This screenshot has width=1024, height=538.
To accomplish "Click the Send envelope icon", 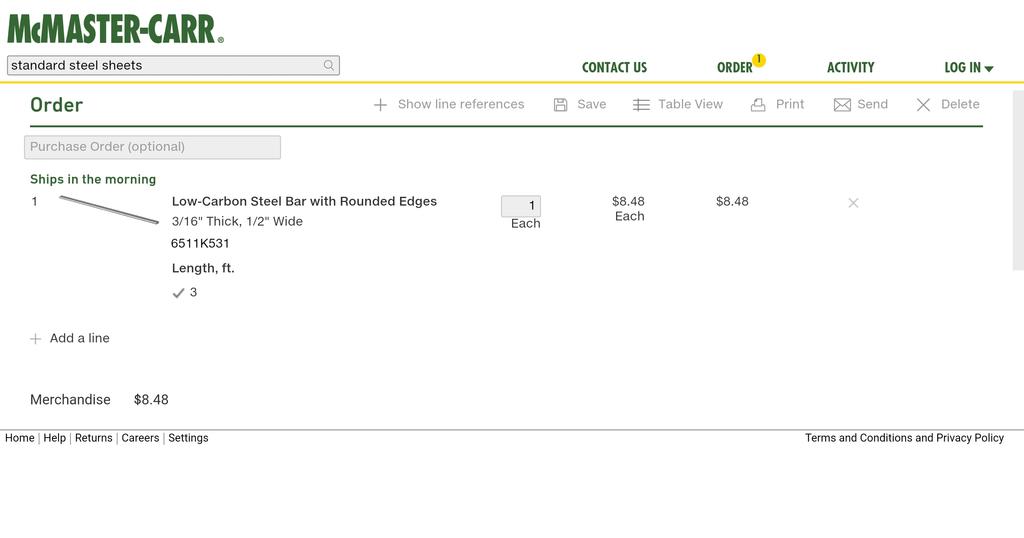I will pyautogui.click(x=842, y=104).
